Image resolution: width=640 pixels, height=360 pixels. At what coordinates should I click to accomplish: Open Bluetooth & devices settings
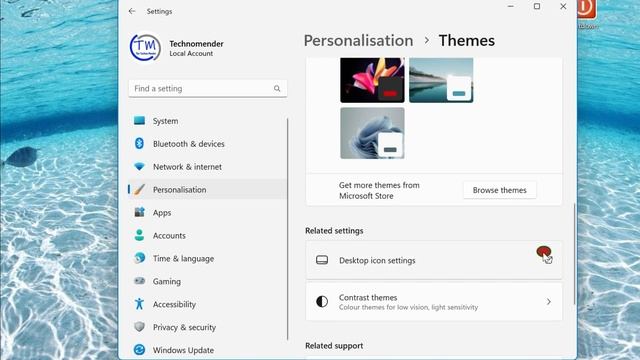click(x=208, y=144)
